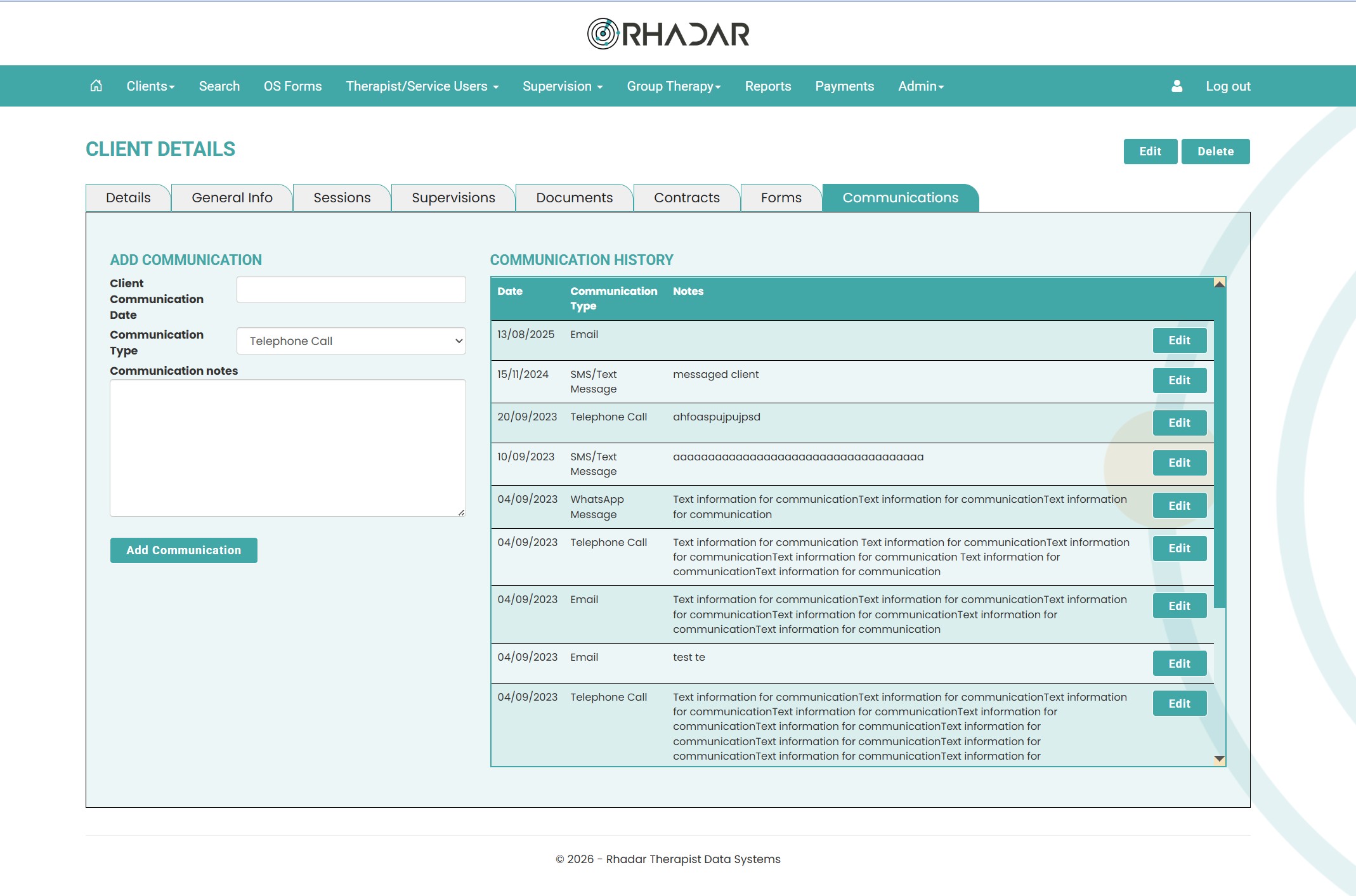Screen dimensions: 1356x896
Task: Edit the 20/09/2023 Telephone Call entry
Action: coord(1180,423)
